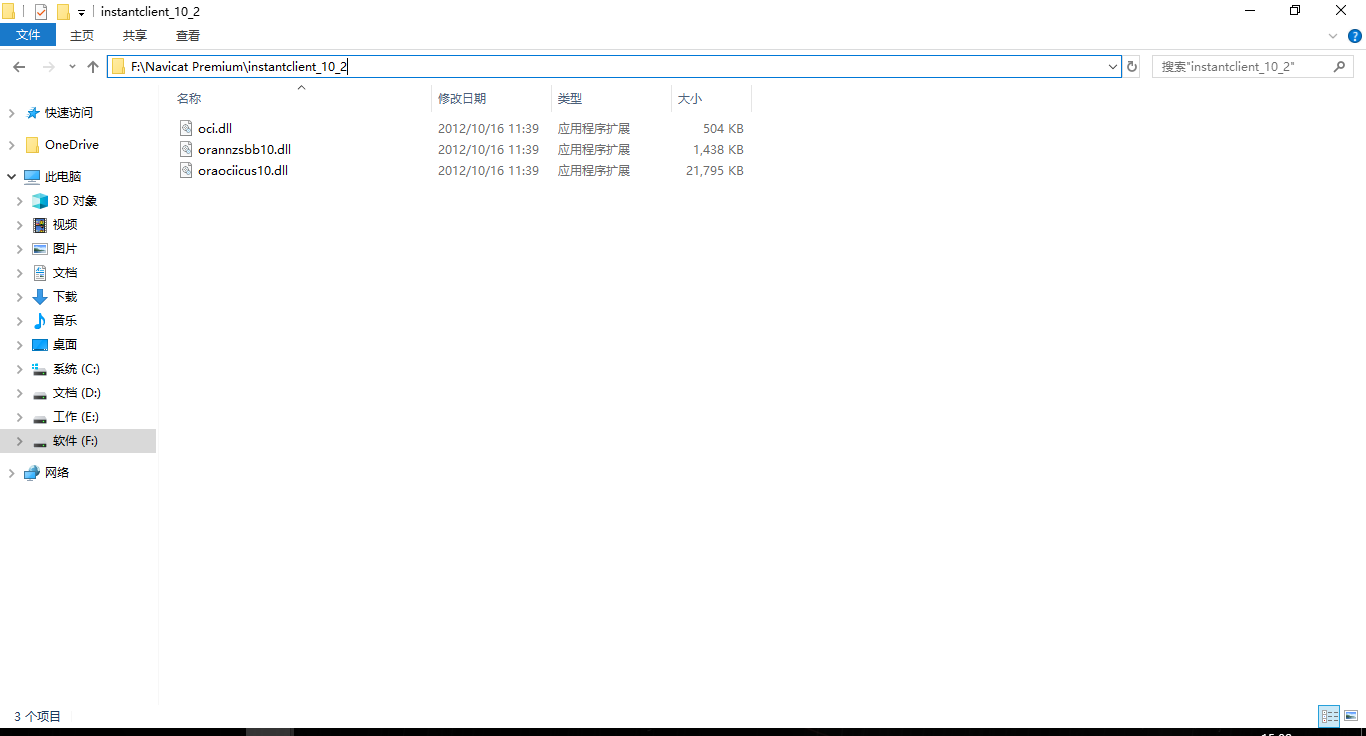
Task: Click quick access new folder icon
Action: click(63, 12)
